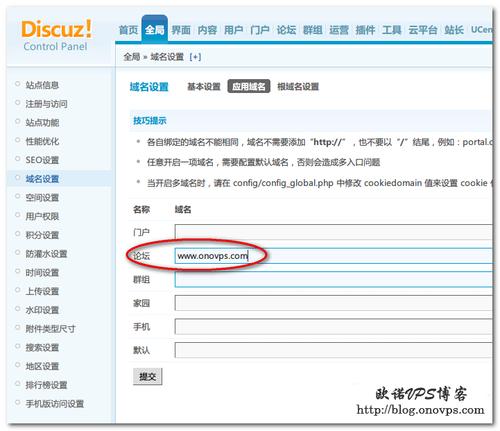Select 域名设置 in the sidebar

coord(42,179)
